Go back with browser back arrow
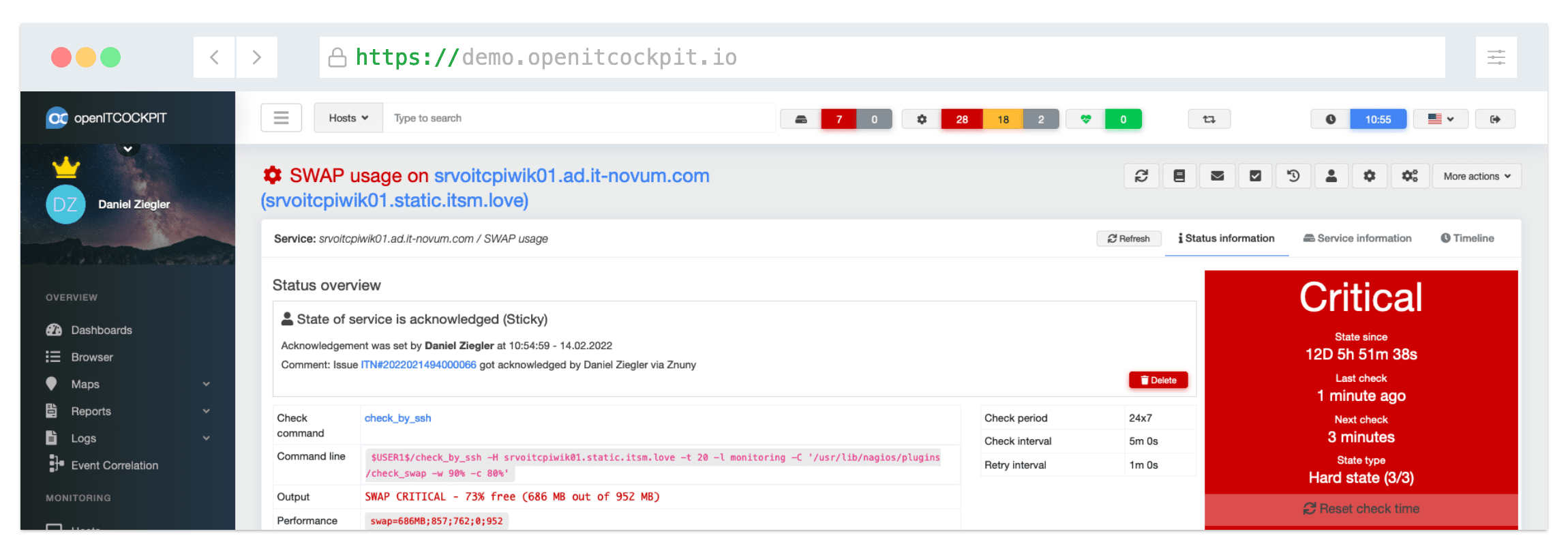The image size is (1568, 553). coord(214,57)
